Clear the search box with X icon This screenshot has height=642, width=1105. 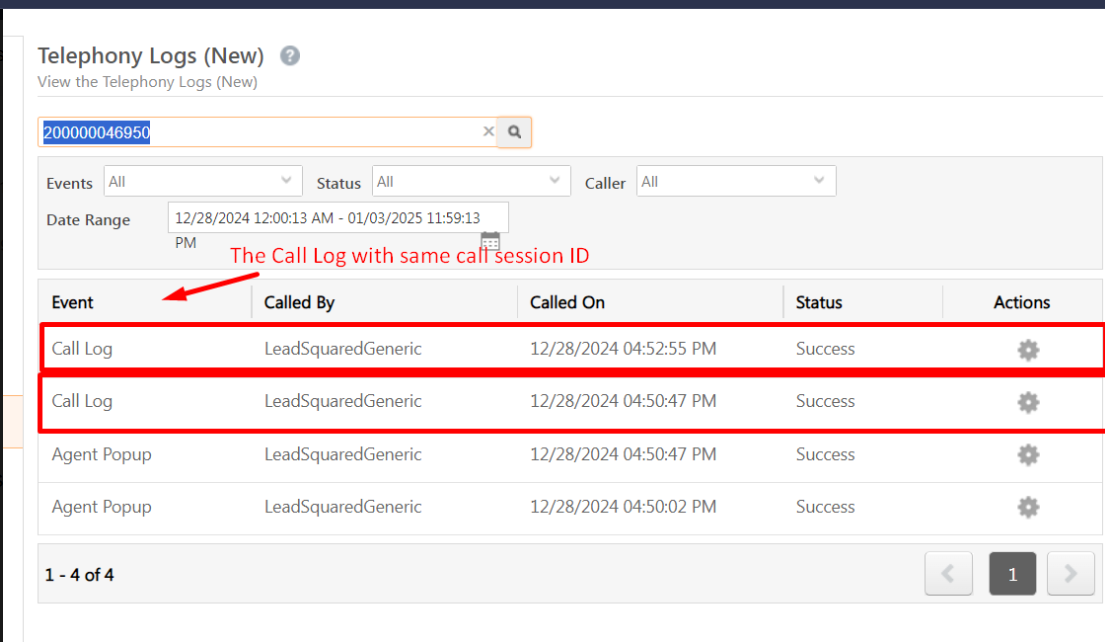[489, 132]
